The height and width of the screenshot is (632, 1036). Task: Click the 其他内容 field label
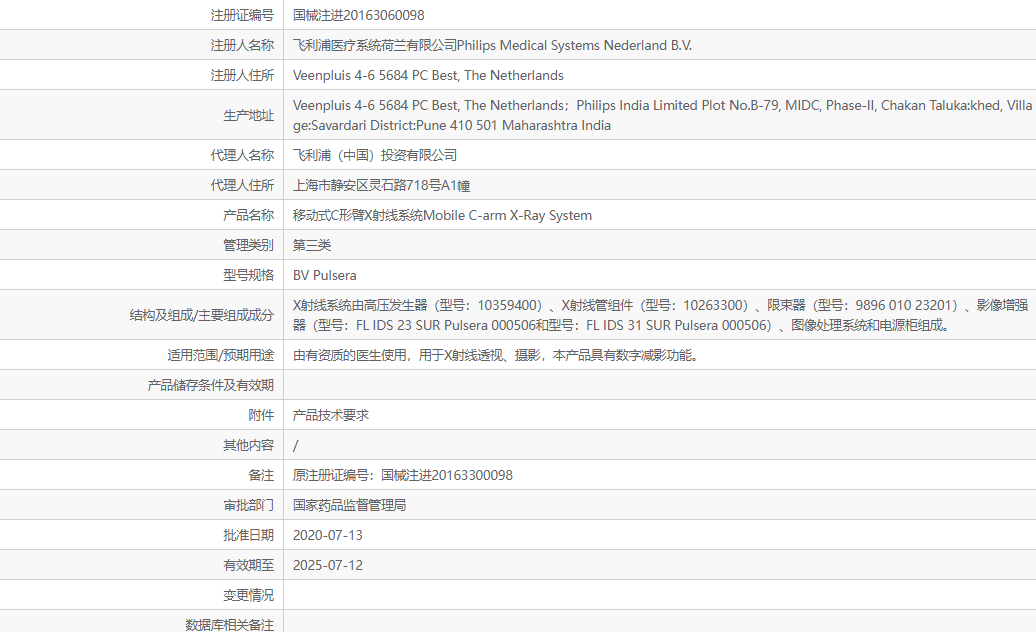[248, 445]
